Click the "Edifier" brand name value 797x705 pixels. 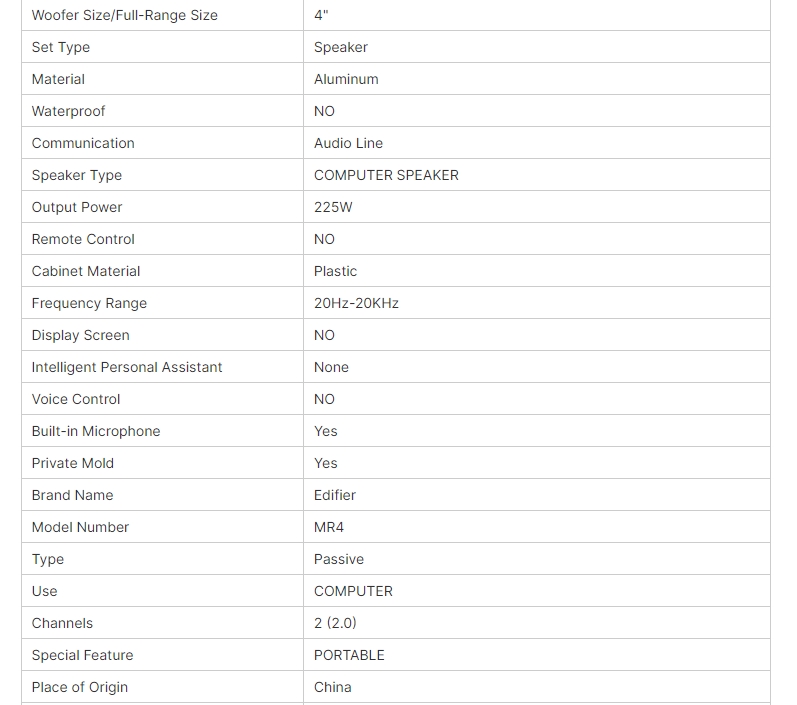[335, 495]
